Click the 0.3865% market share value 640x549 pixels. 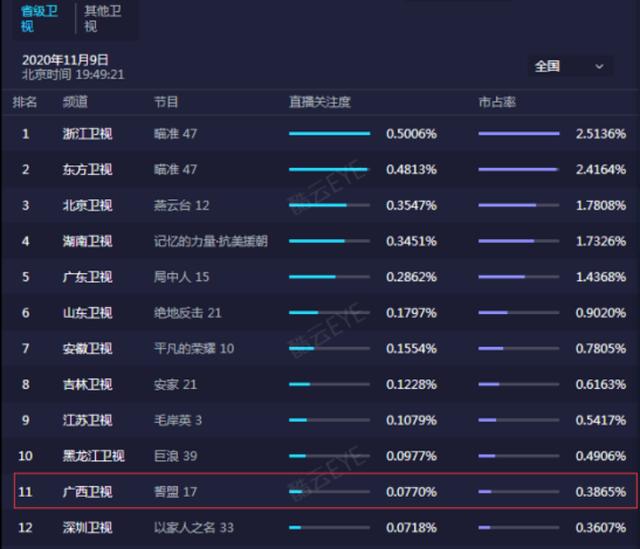click(601, 492)
